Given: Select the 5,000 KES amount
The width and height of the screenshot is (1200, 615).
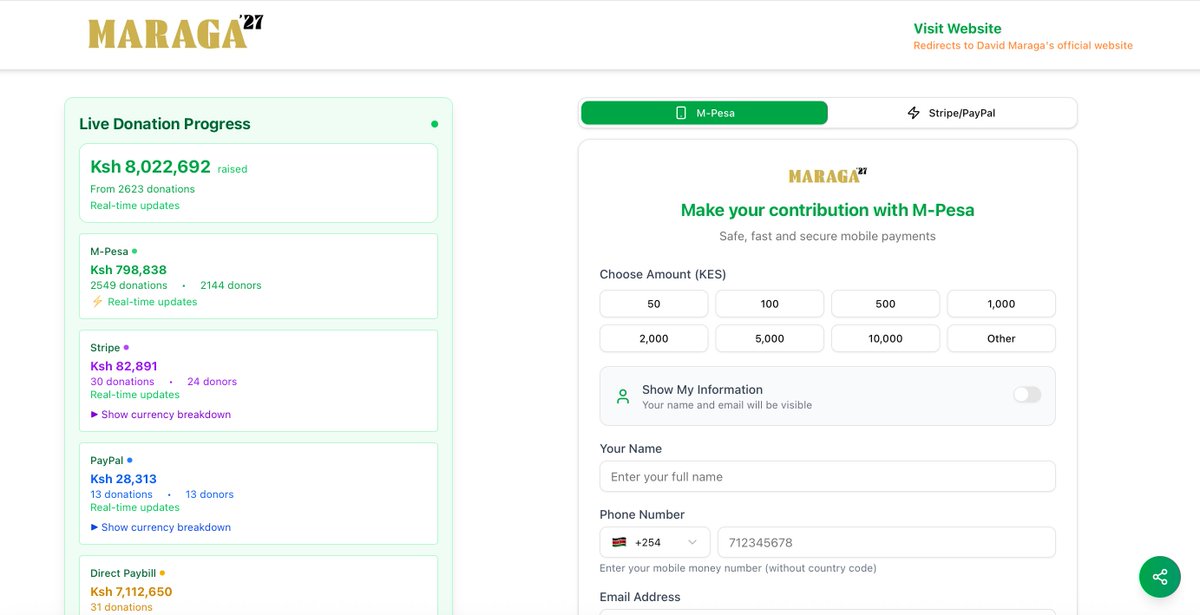Looking at the screenshot, I should (770, 338).
